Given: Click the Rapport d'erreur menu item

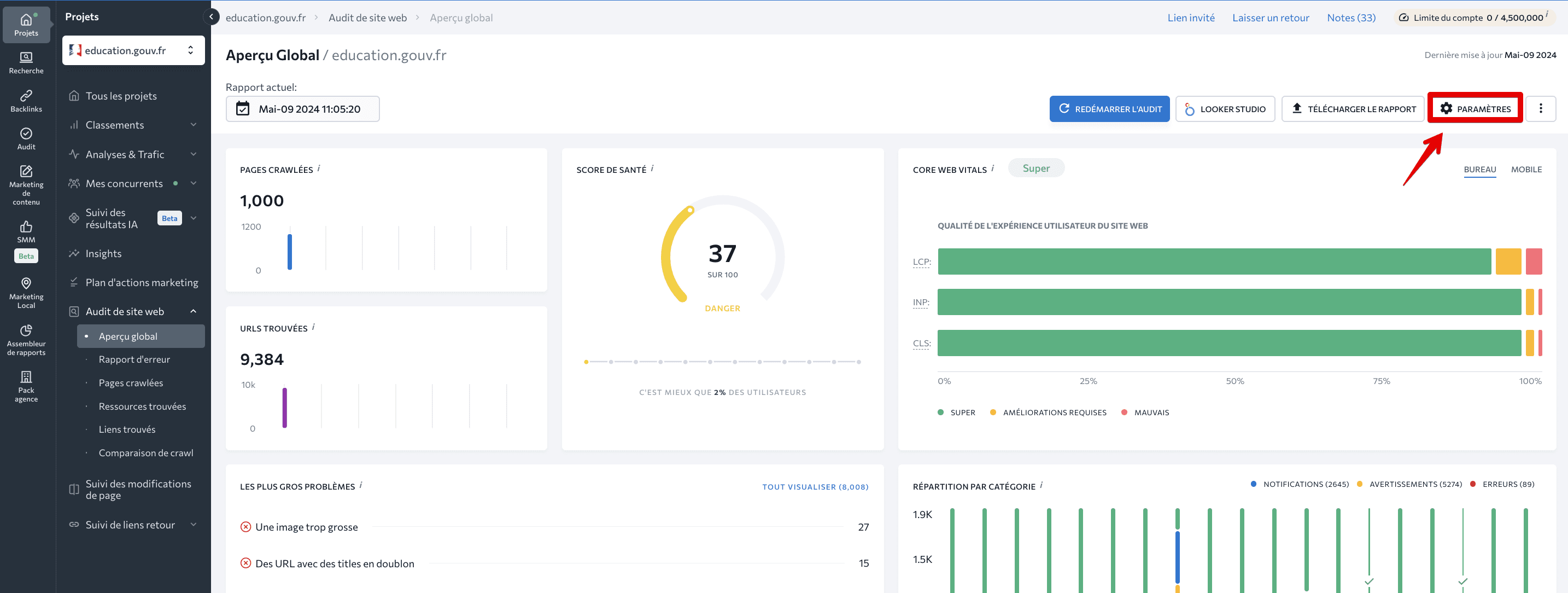Looking at the screenshot, I should [135, 359].
